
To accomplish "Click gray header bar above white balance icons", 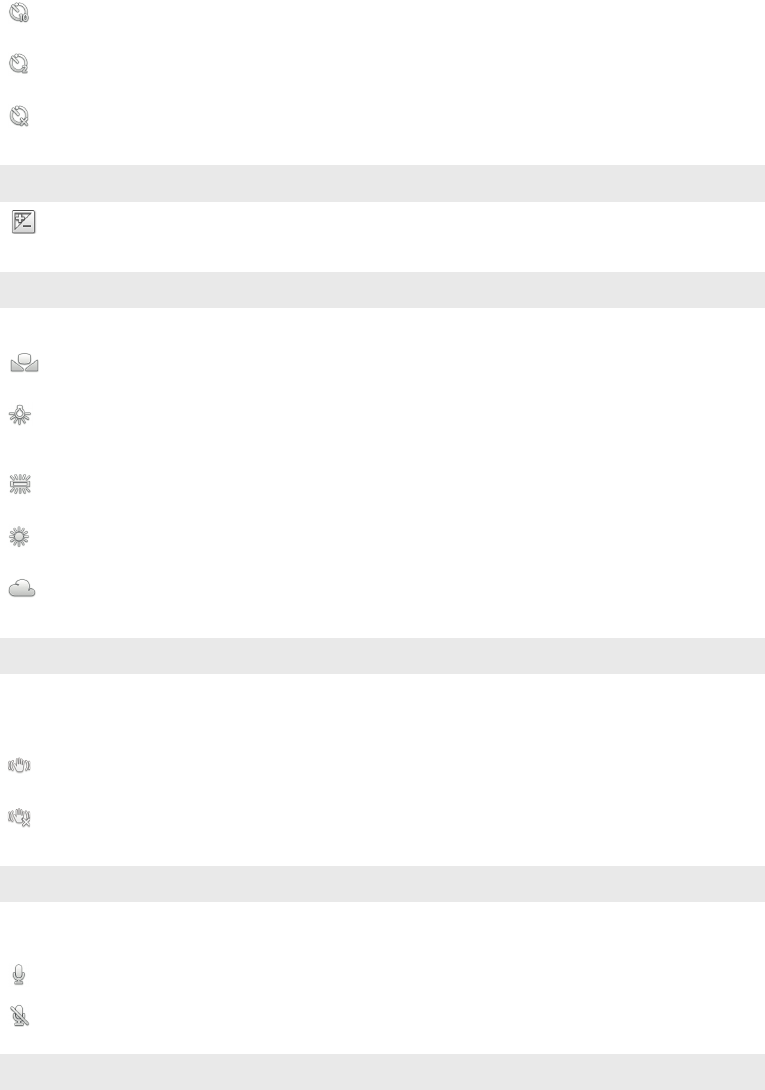I will [x=382, y=290].
